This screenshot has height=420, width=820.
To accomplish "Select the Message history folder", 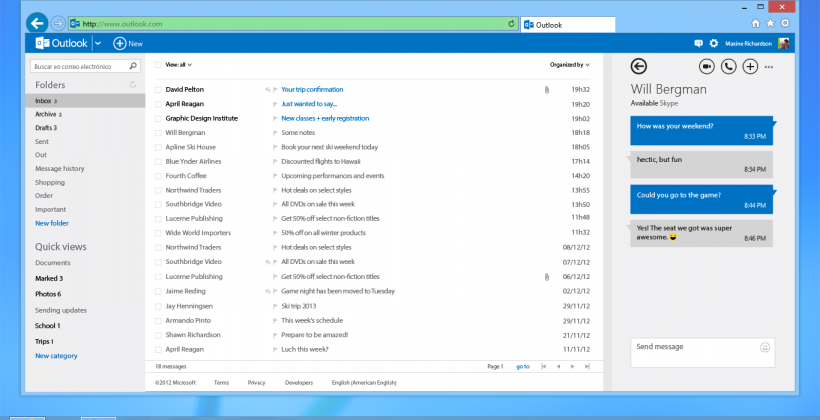I will pyautogui.click(x=60, y=168).
